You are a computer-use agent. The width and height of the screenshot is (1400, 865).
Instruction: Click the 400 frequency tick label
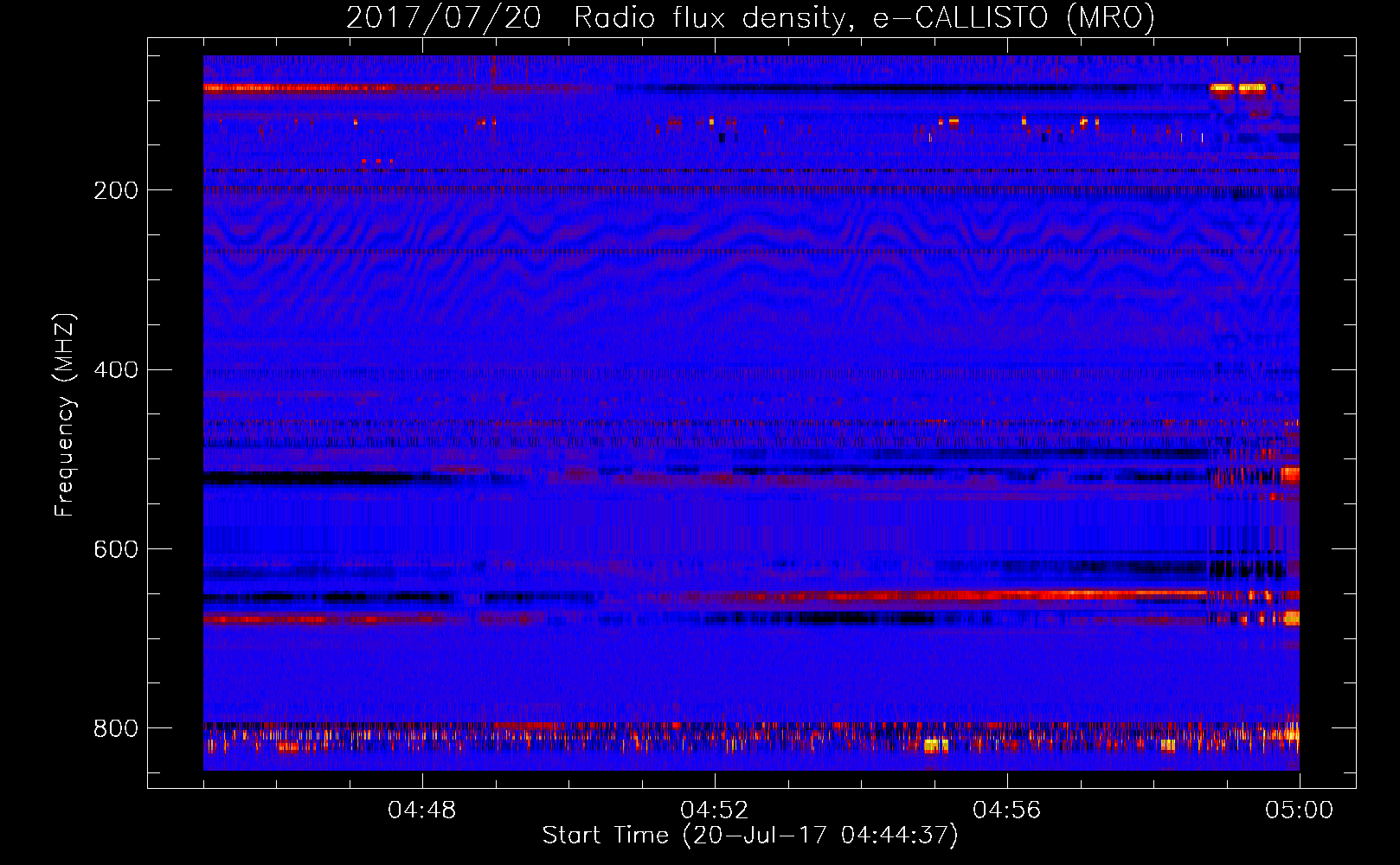tap(115, 370)
